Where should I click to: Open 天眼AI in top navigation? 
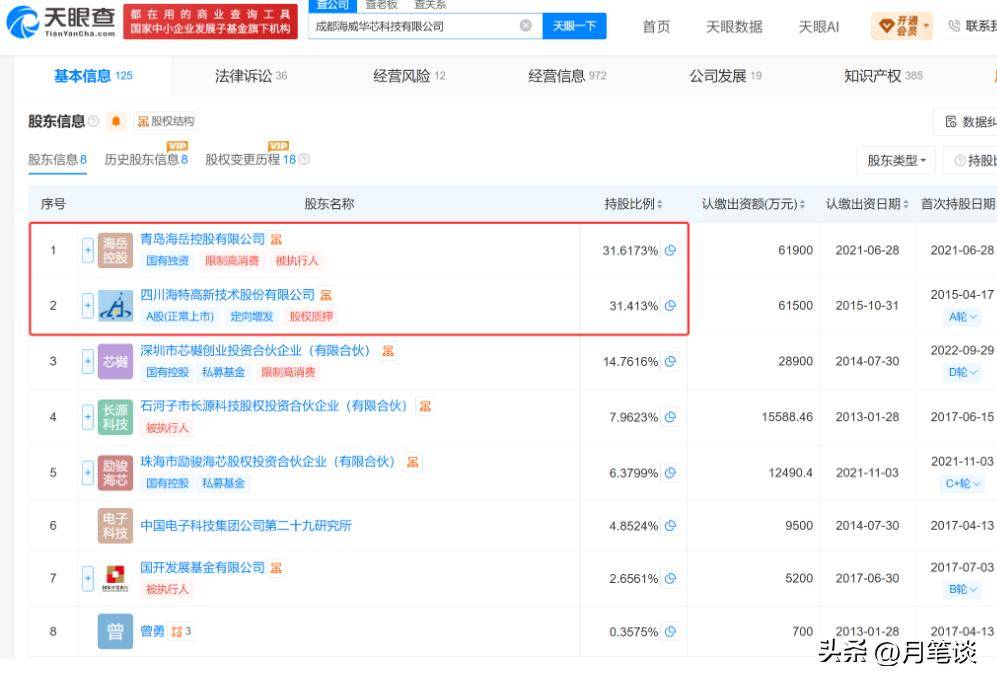[819, 27]
